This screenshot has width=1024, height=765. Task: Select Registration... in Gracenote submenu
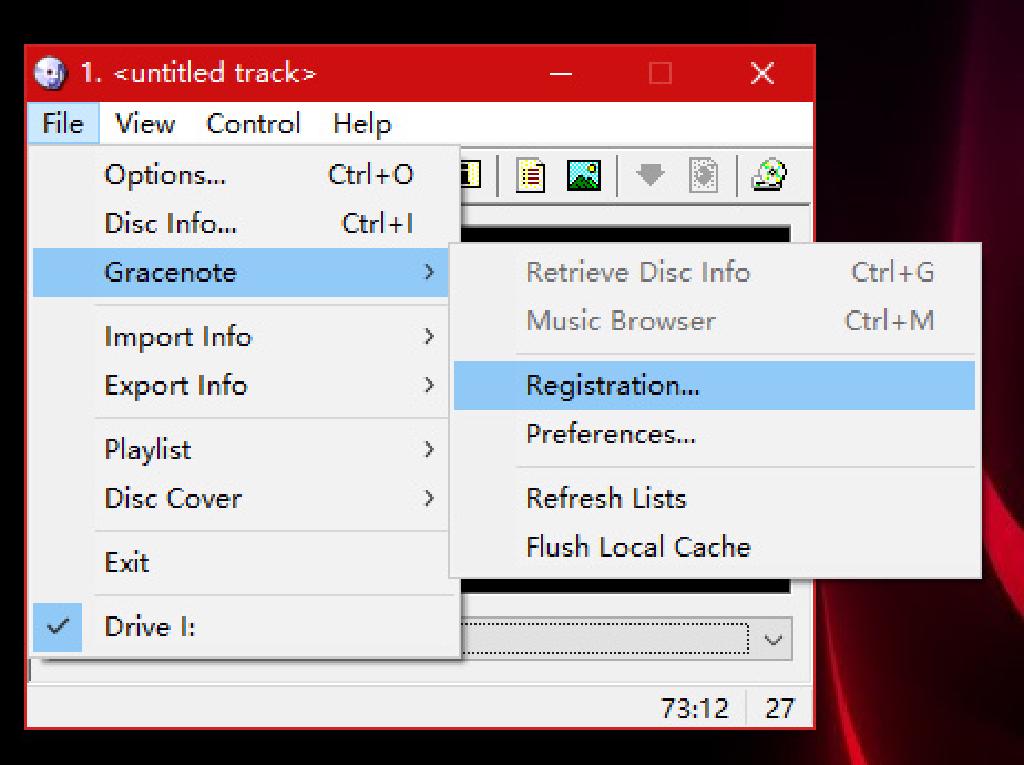click(714, 385)
